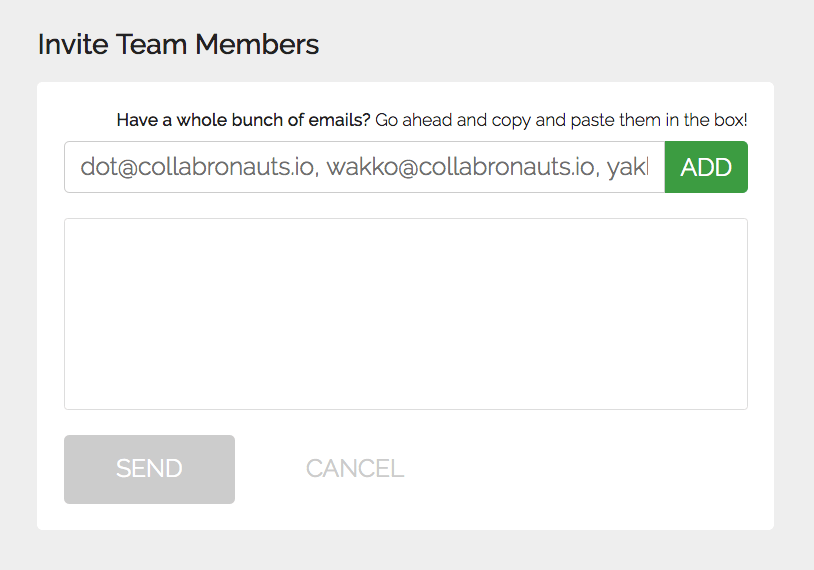Send invitations with the gray SEND button
814x570 pixels.
pos(150,469)
